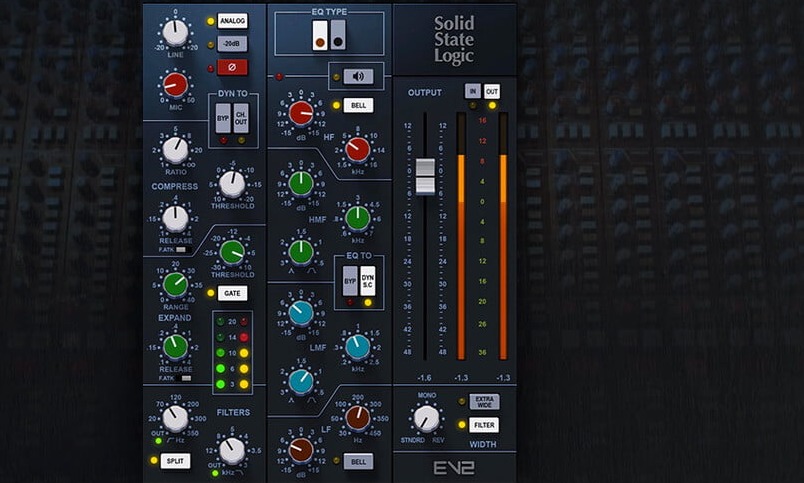Click the red phase invert button
This screenshot has height=483, width=804.
tap(232, 67)
